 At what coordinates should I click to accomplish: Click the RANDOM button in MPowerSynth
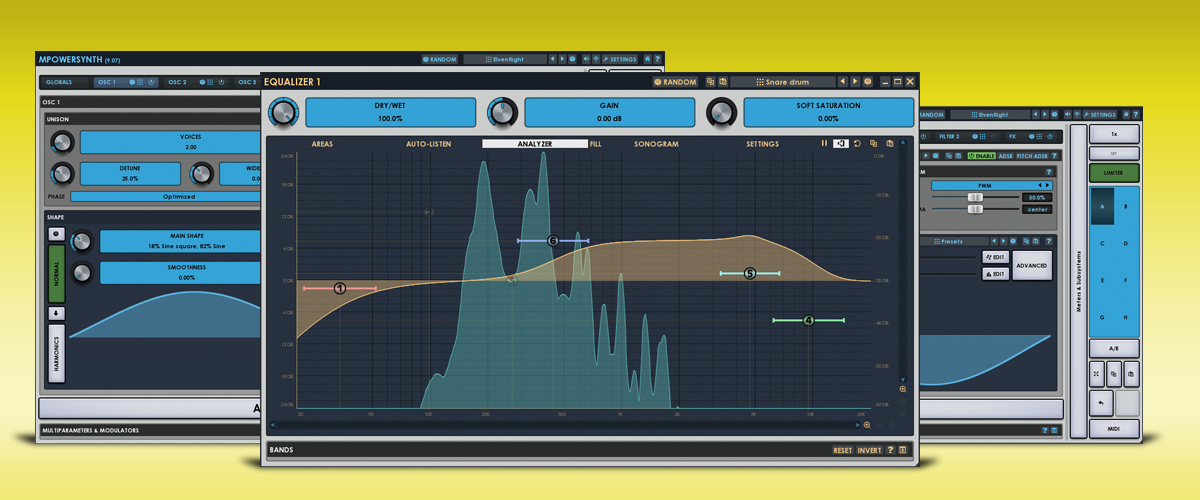tap(440, 59)
